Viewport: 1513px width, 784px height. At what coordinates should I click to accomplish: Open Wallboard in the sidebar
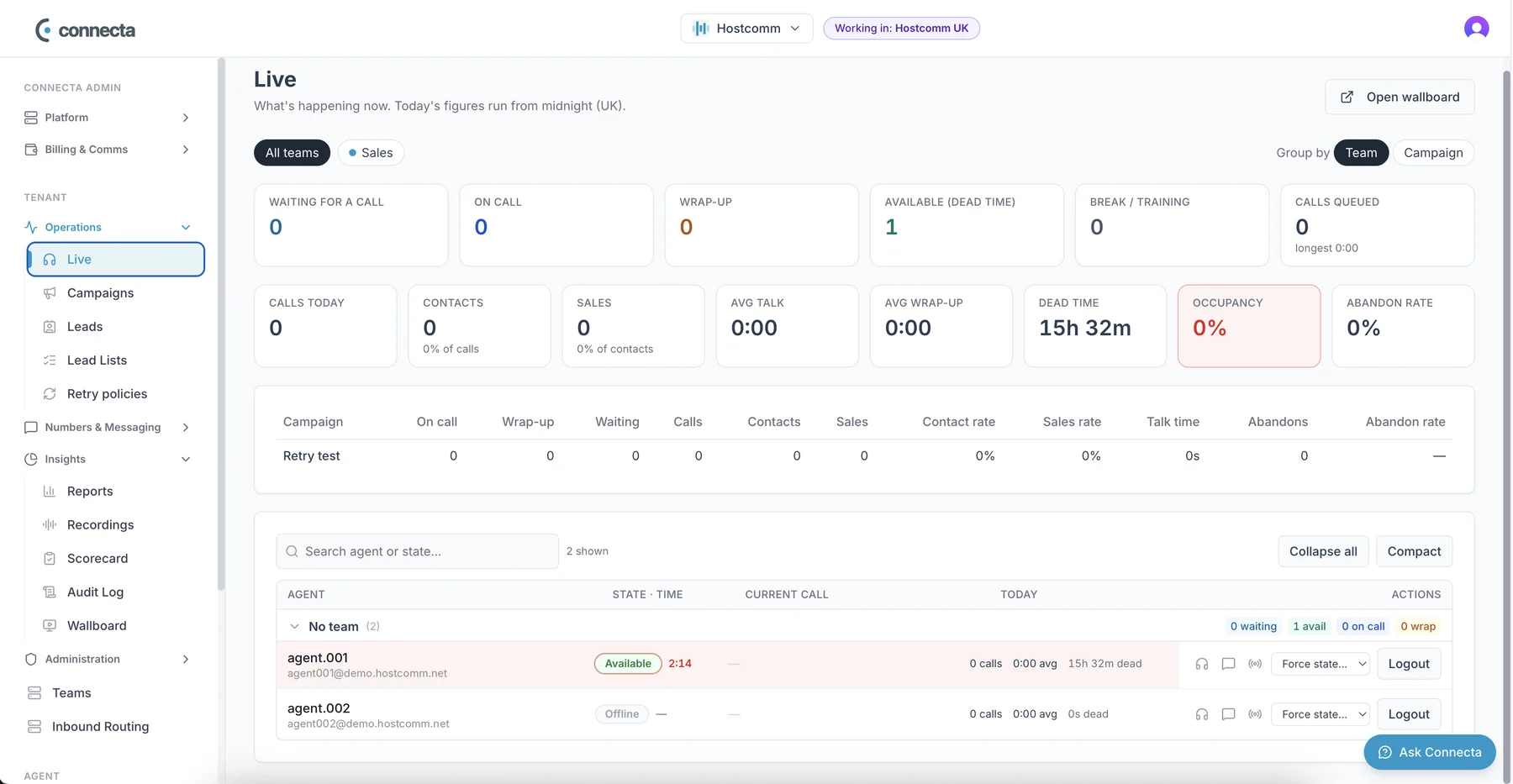click(x=116, y=626)
